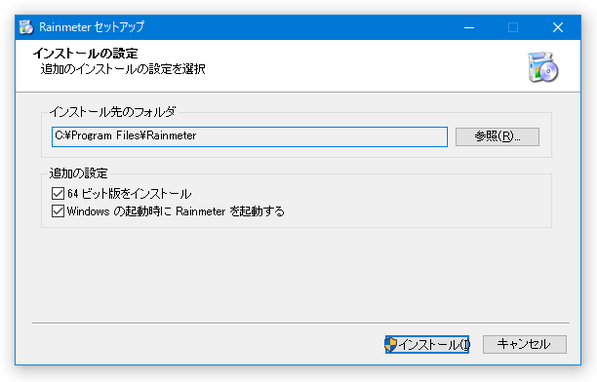Click the 追加の設定 group label
Screen dimensions: 597x382
[x=78, y=173]
